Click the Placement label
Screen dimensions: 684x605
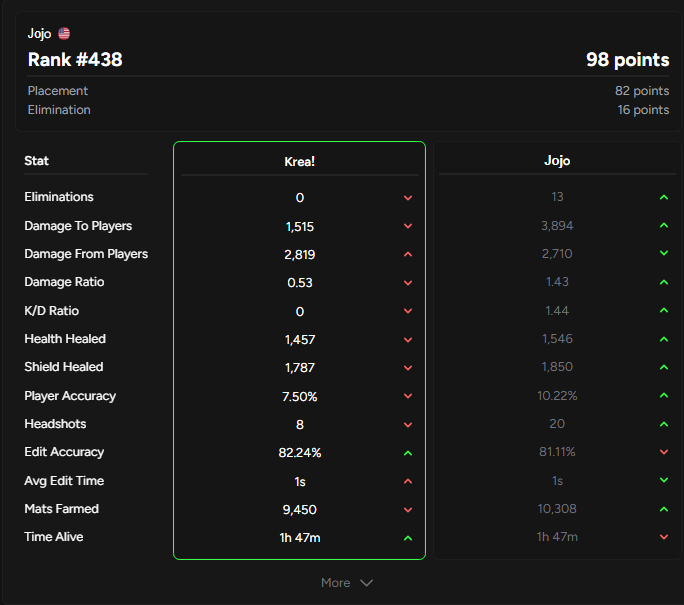(x=58, y=91)
